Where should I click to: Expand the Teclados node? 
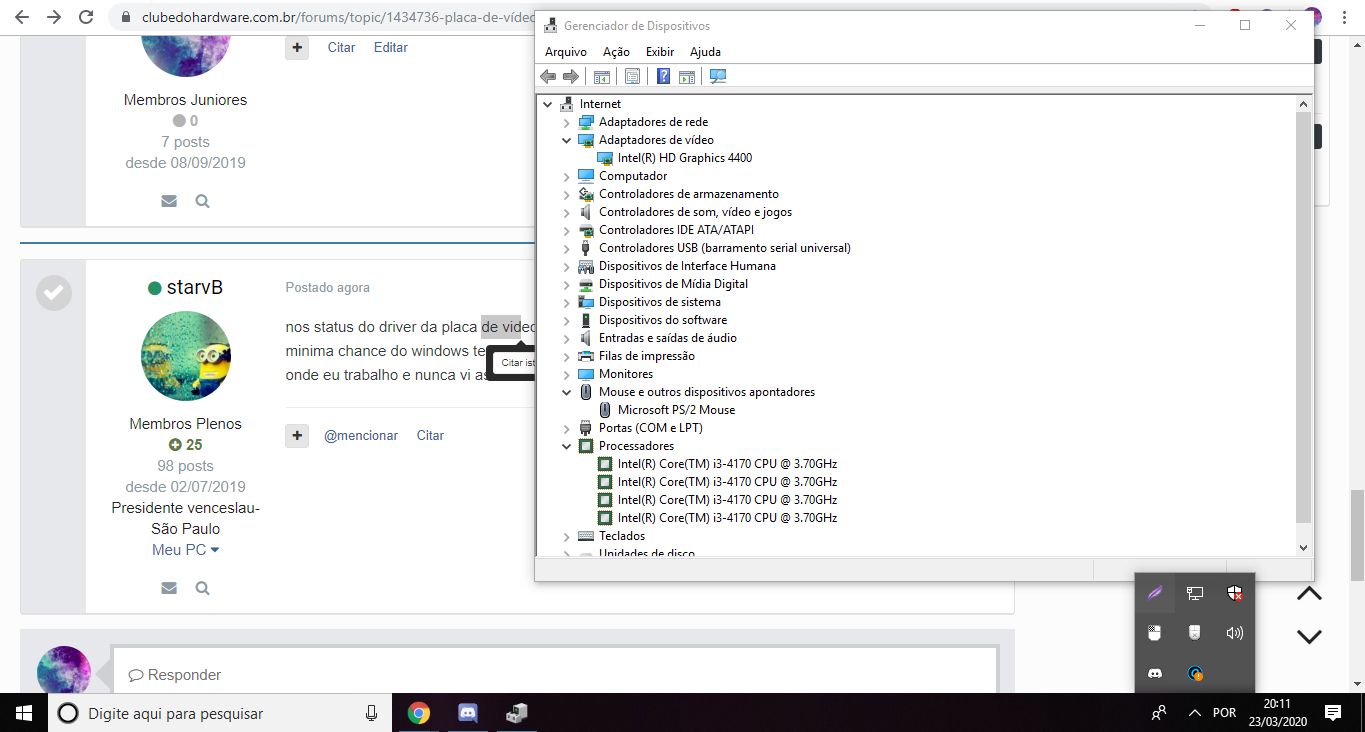pyautogui.click(x=566, y=536)
